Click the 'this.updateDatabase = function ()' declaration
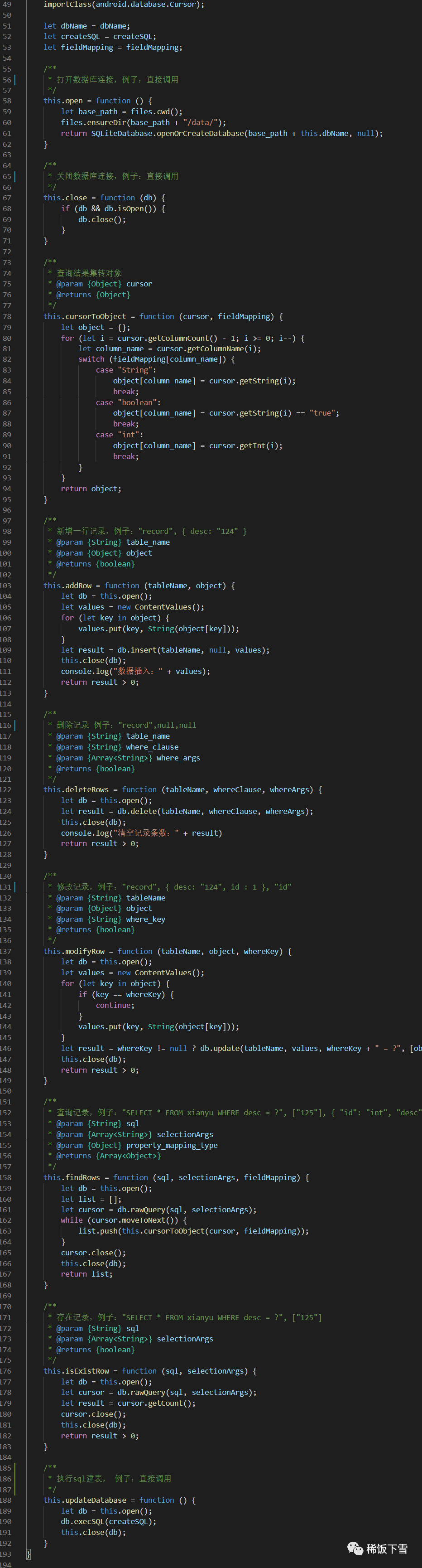The width and height of the screenshot is (422, 1568). pyautogui.click(x=120, y=1500)
